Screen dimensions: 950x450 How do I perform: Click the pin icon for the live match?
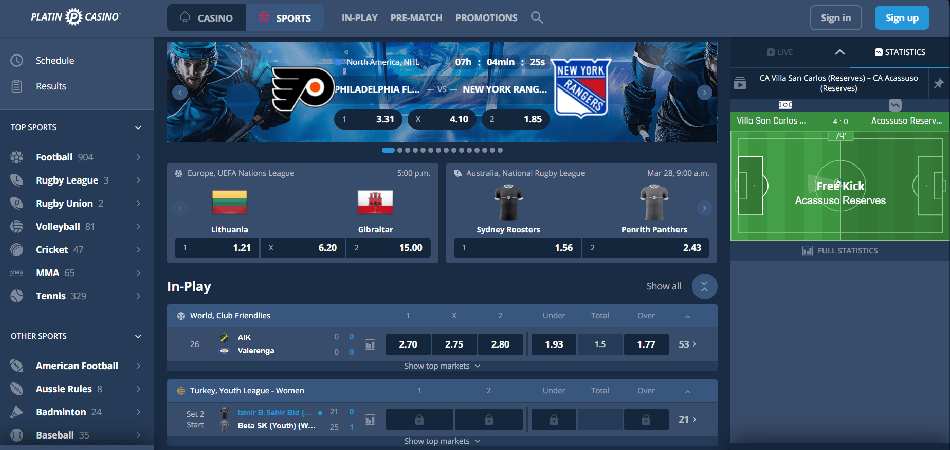938,82
